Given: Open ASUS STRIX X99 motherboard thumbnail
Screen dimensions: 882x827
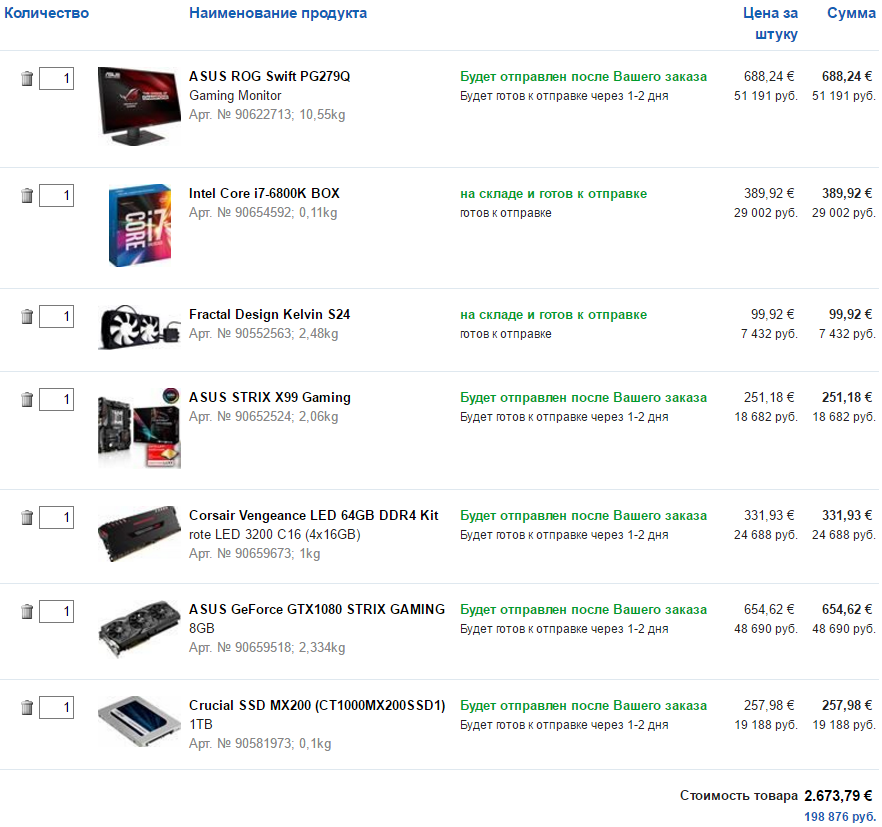Looking at the screenshot, I should (139, 428).
